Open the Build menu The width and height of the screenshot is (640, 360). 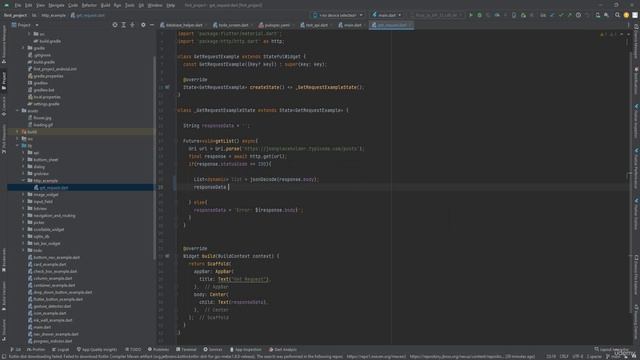pos(105,5)
